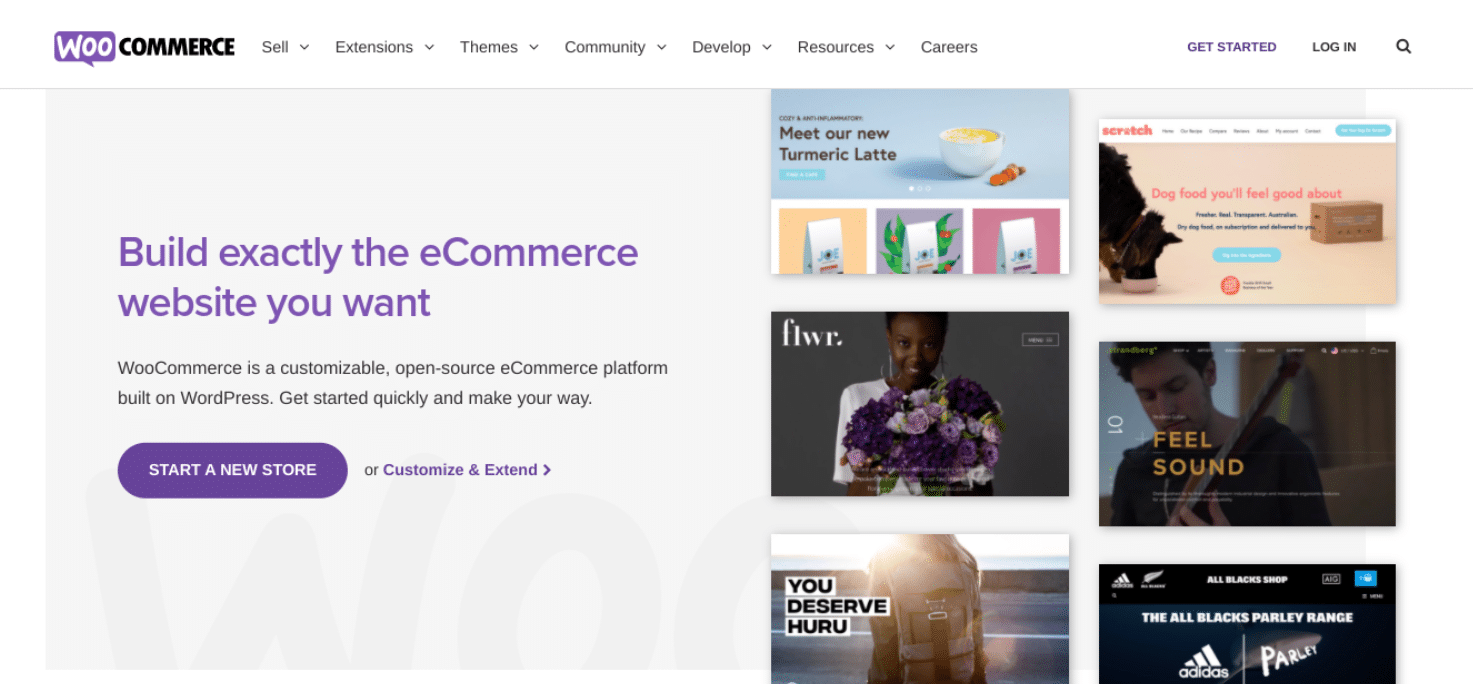
Task: Open the Careers menu item
Action: [x=948, y=46]
